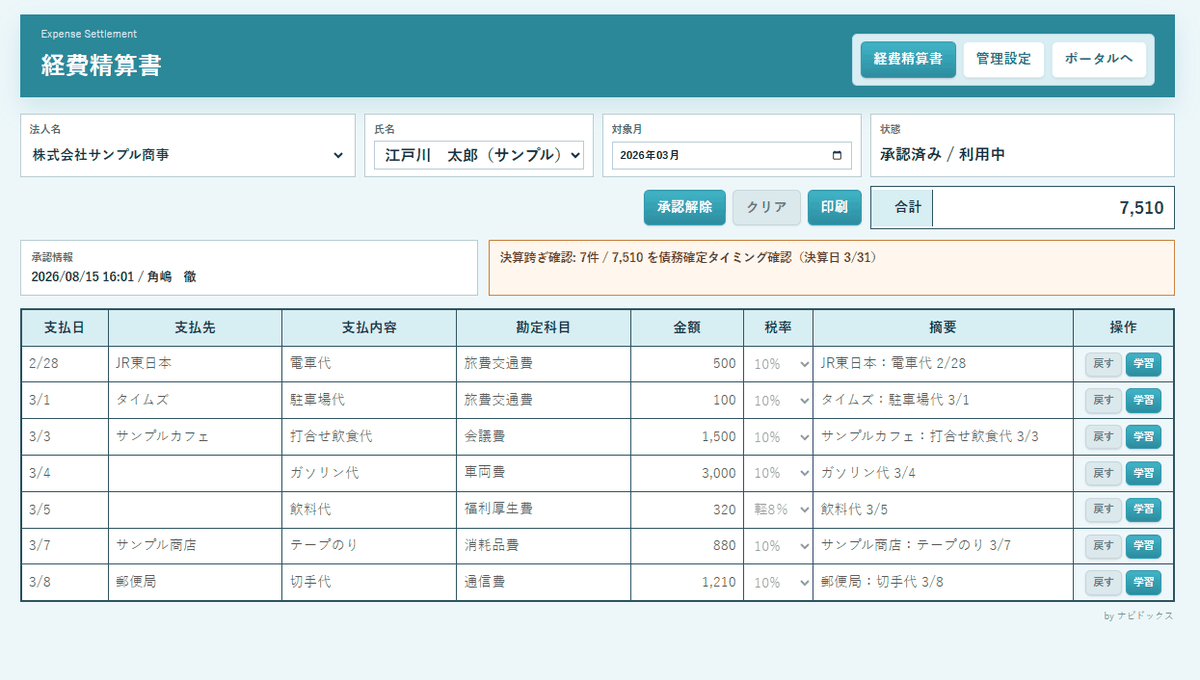Open tax rate dropdown for 電車代 row
The width and height of the screenshot is (1200, 680).
pyautogui.click(x=778, y=364)
